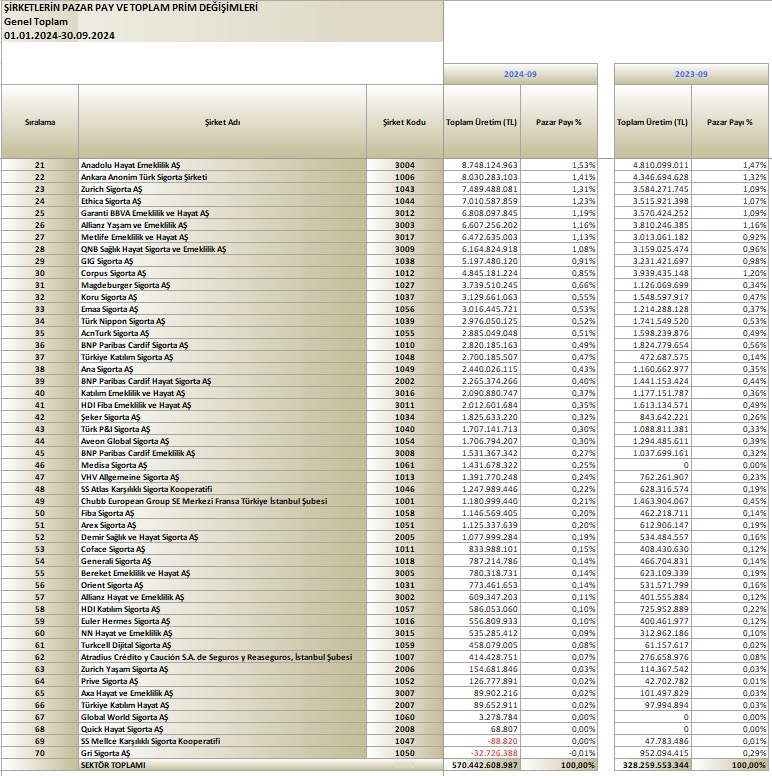
Task: Select the VHV Allgemeine Sigorta AŞ cell
Action: point(222,477)
